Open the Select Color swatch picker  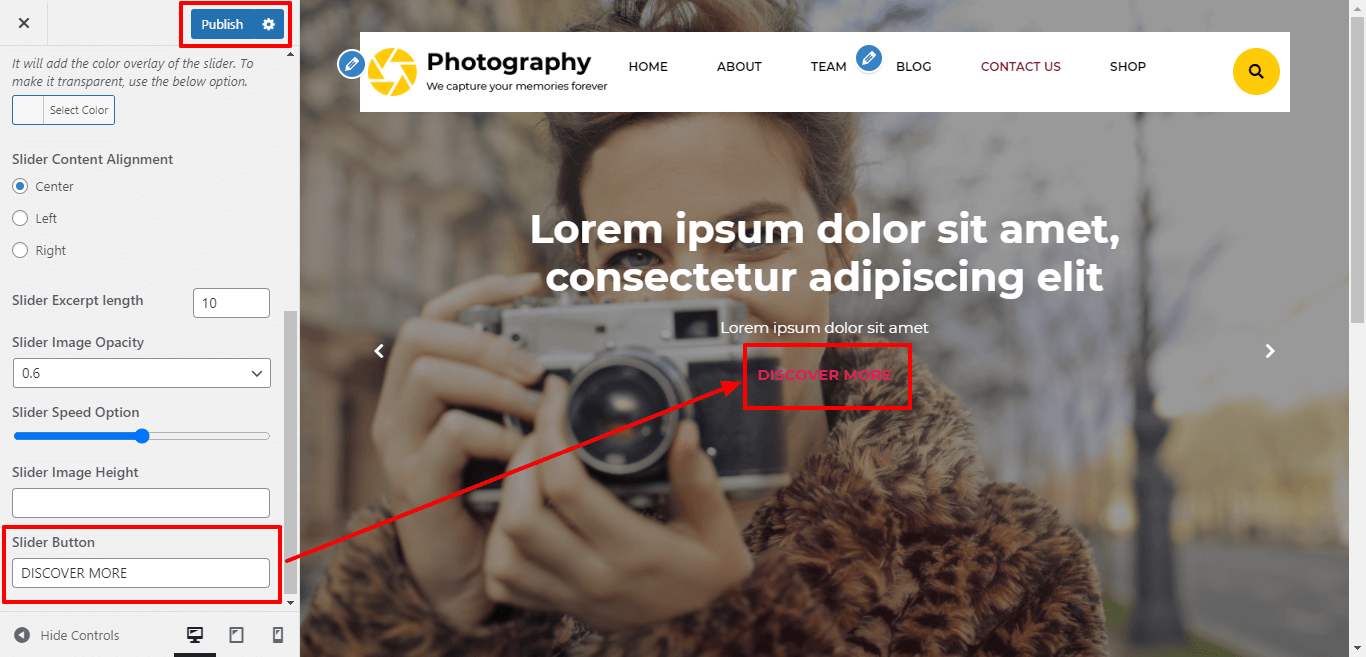[63, 110]
